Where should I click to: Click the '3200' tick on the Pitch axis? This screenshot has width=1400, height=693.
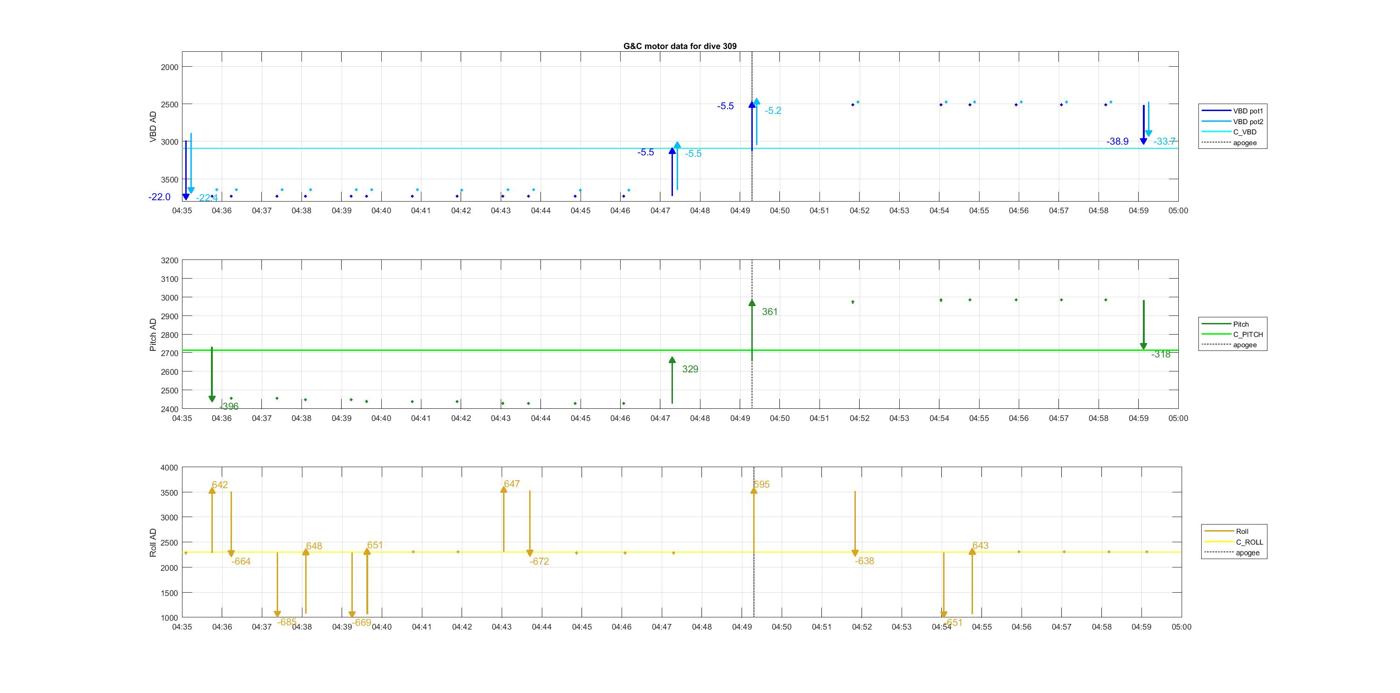click(x=169, y=261)
